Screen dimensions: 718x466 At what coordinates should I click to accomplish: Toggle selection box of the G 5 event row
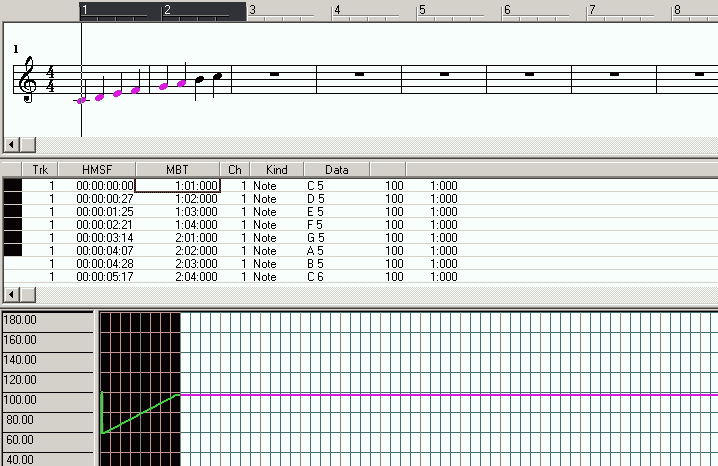12,238
